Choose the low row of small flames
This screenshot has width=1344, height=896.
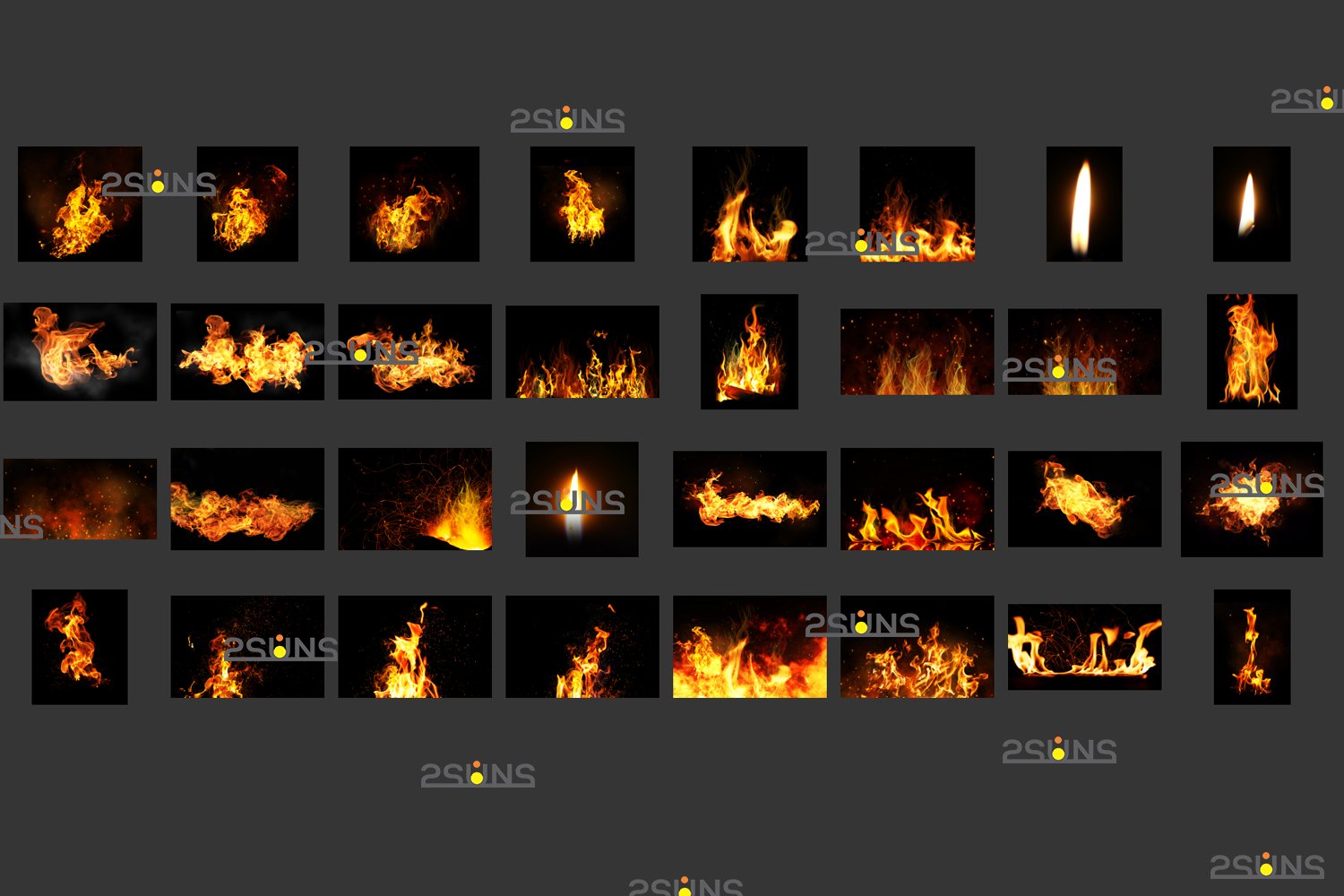582,351
